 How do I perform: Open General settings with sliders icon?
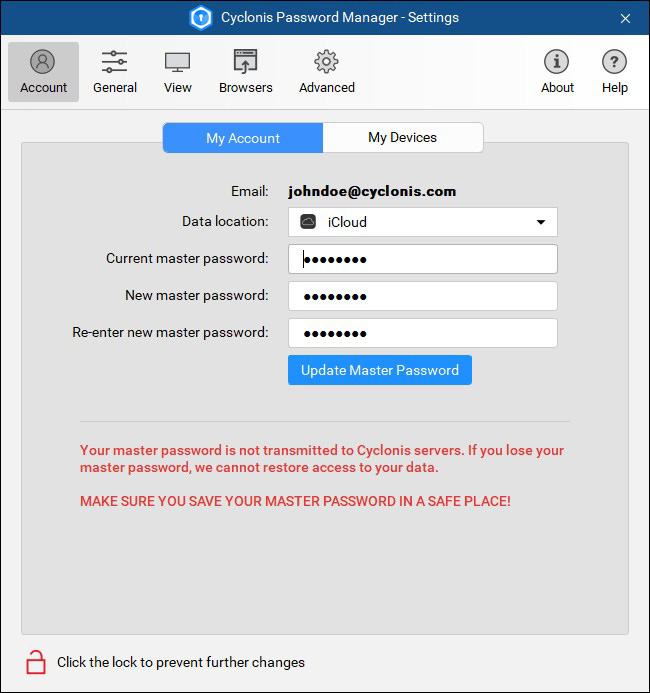point(115,72)
